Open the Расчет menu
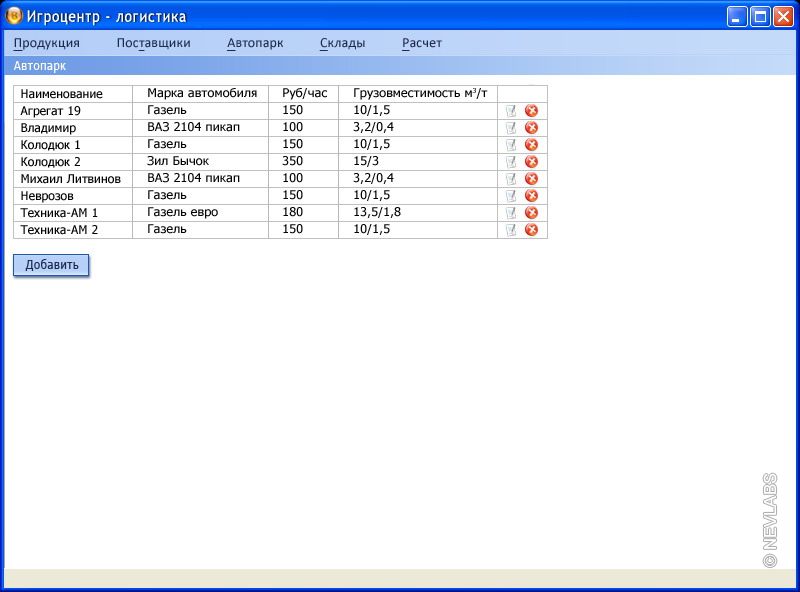Viewport: 800px width, 592px height. [x=421, y=43]
